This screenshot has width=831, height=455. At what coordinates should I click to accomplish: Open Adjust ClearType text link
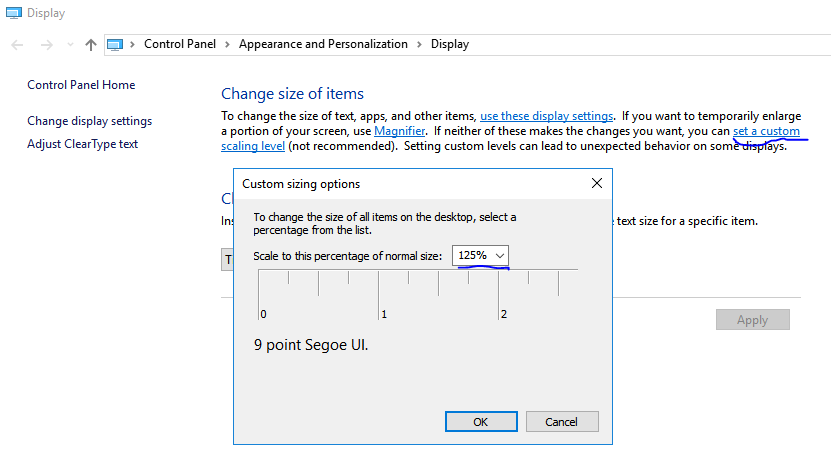click(82, 144)
